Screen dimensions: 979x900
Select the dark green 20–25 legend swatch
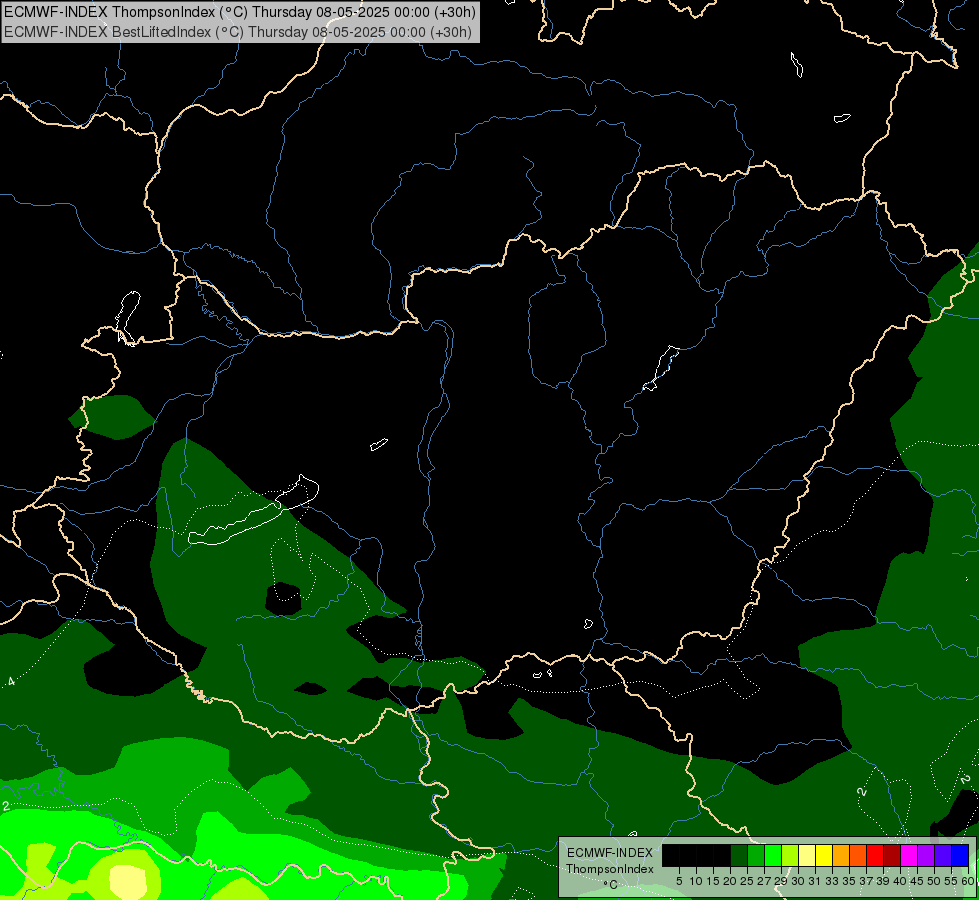(739, 855)
